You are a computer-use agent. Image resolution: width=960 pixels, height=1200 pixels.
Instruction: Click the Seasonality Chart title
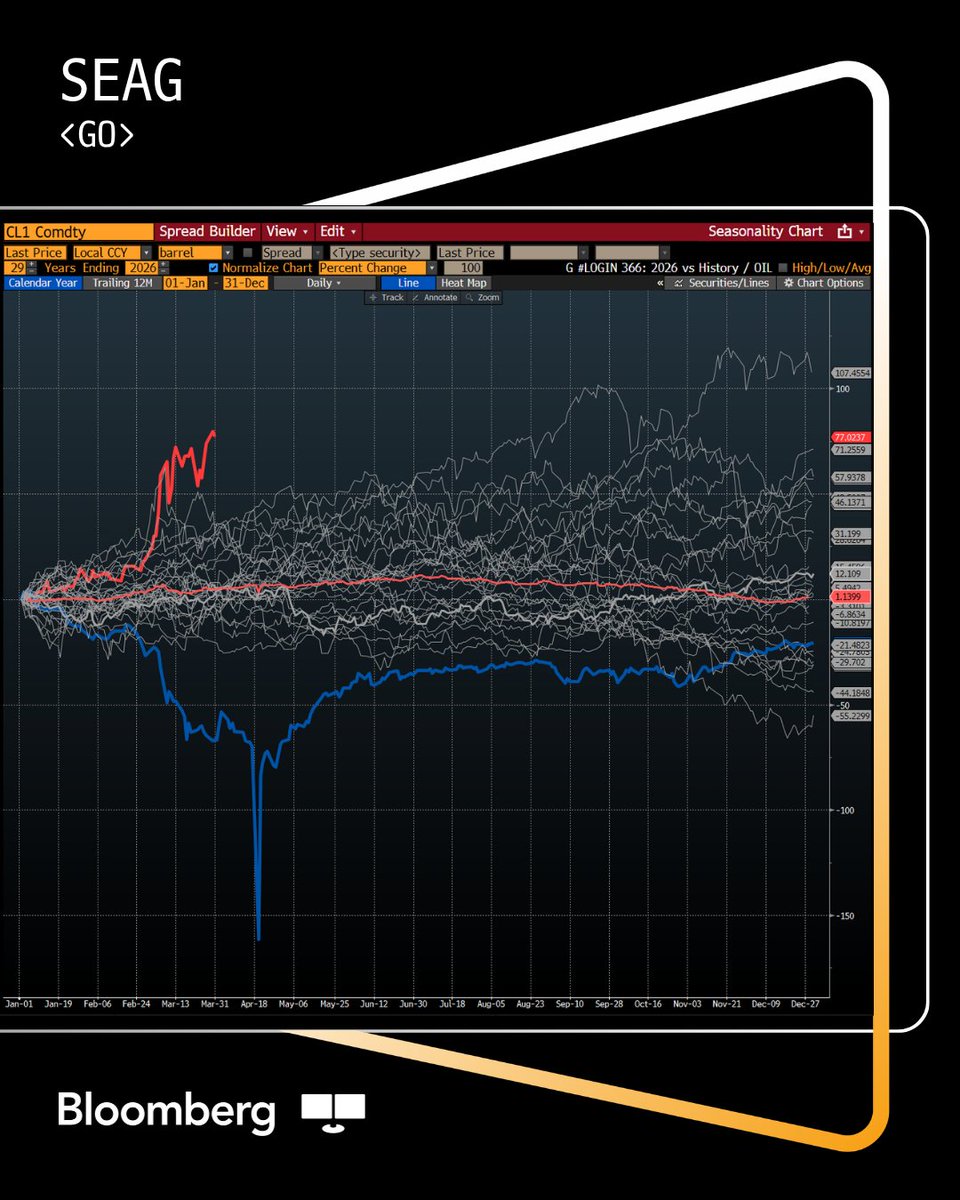[x=766, y=231]
